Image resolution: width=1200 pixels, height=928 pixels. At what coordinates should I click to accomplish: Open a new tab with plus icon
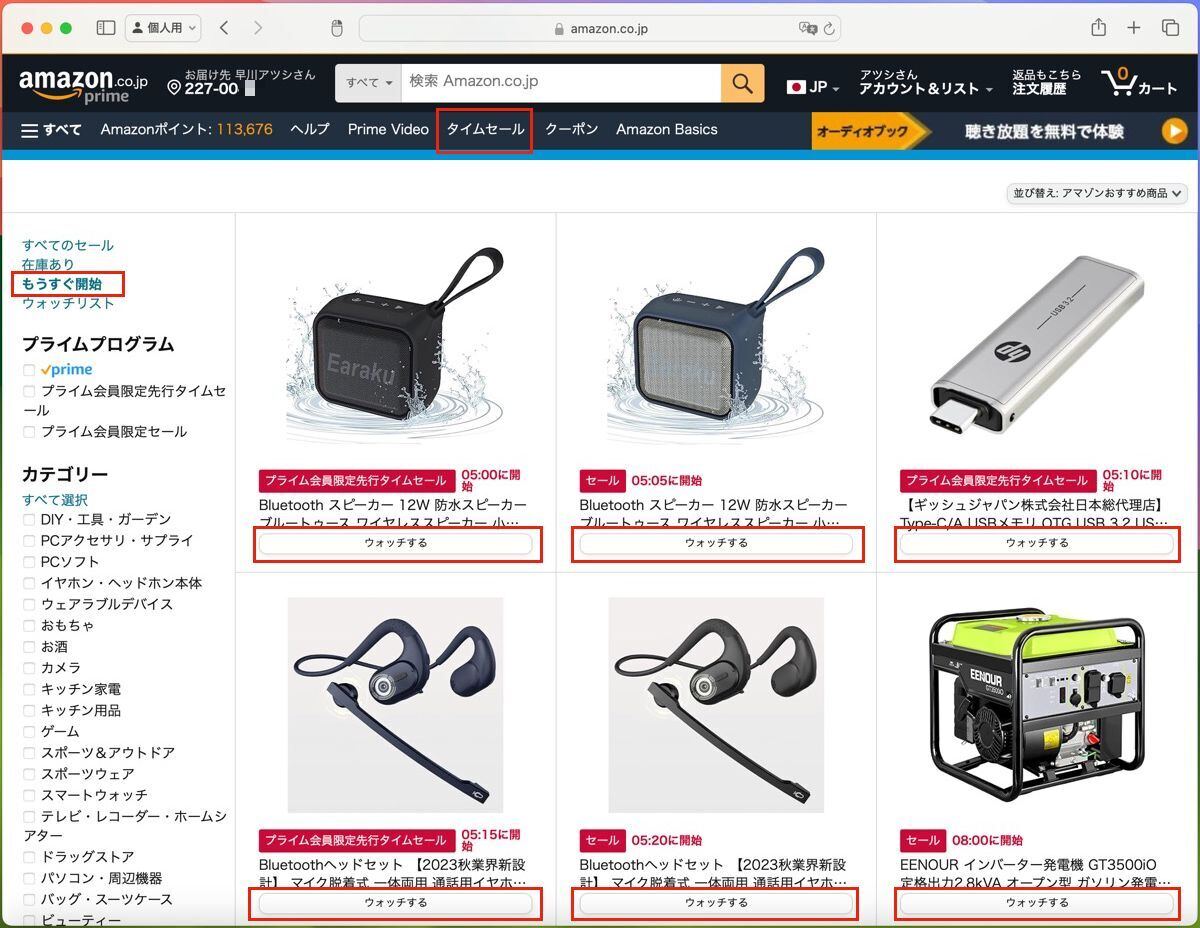tap(1133, 28)
